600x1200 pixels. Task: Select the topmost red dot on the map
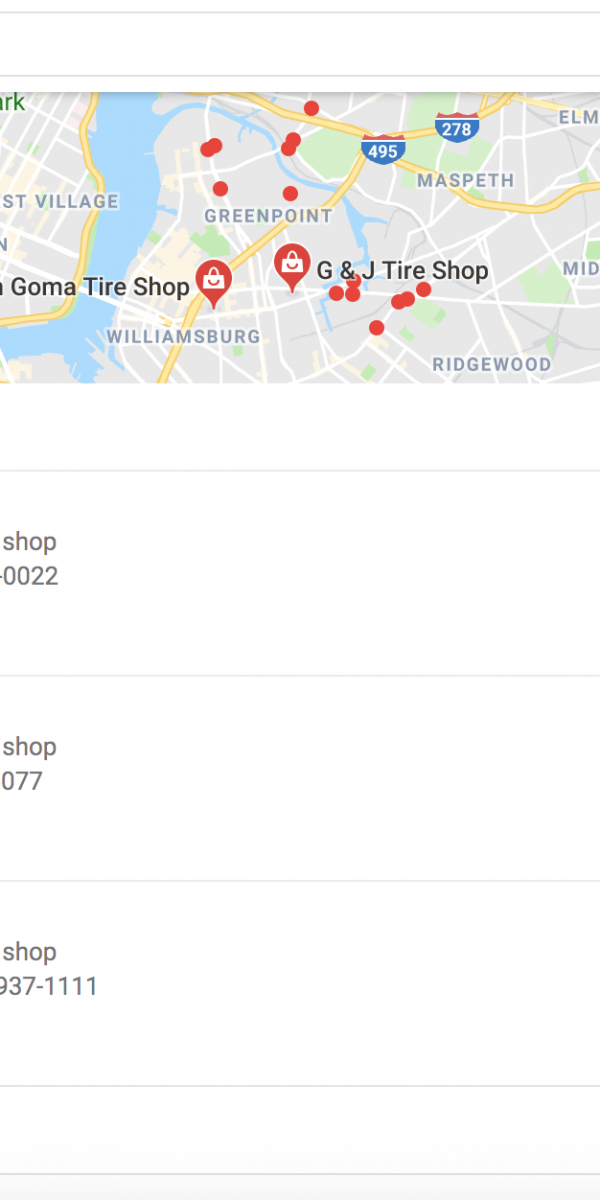[x=311, y=108]
